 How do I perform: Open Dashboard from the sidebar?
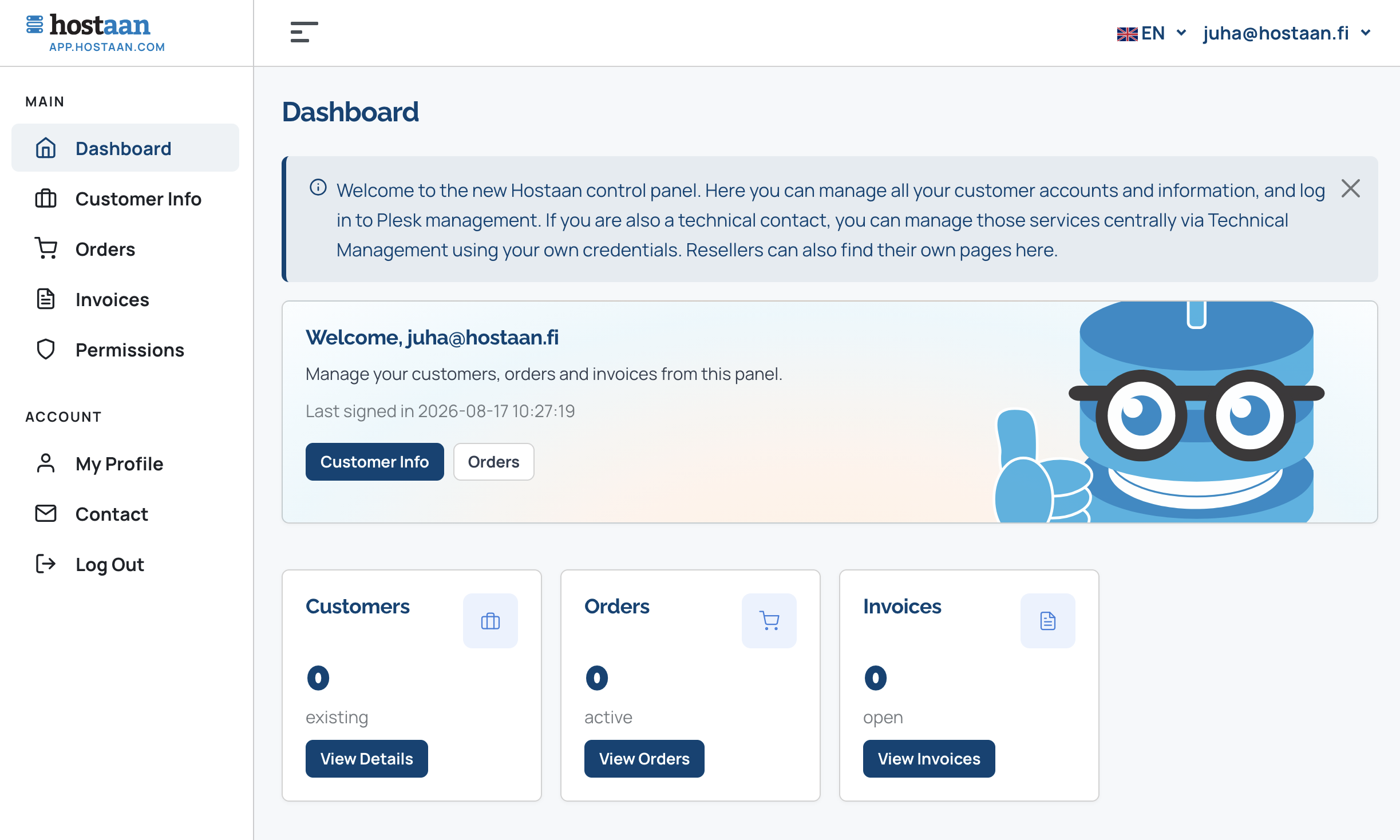[x=125, y=148]
